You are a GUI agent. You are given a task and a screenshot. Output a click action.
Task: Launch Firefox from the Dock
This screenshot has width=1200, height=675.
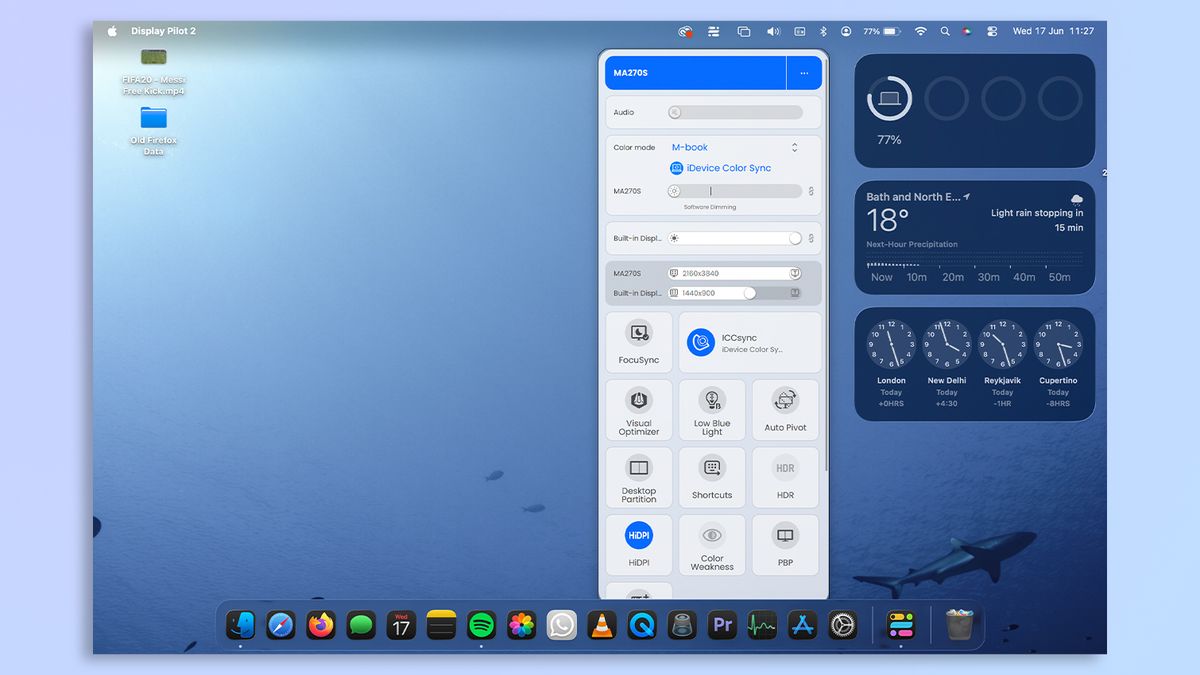[x=321, y=625]
